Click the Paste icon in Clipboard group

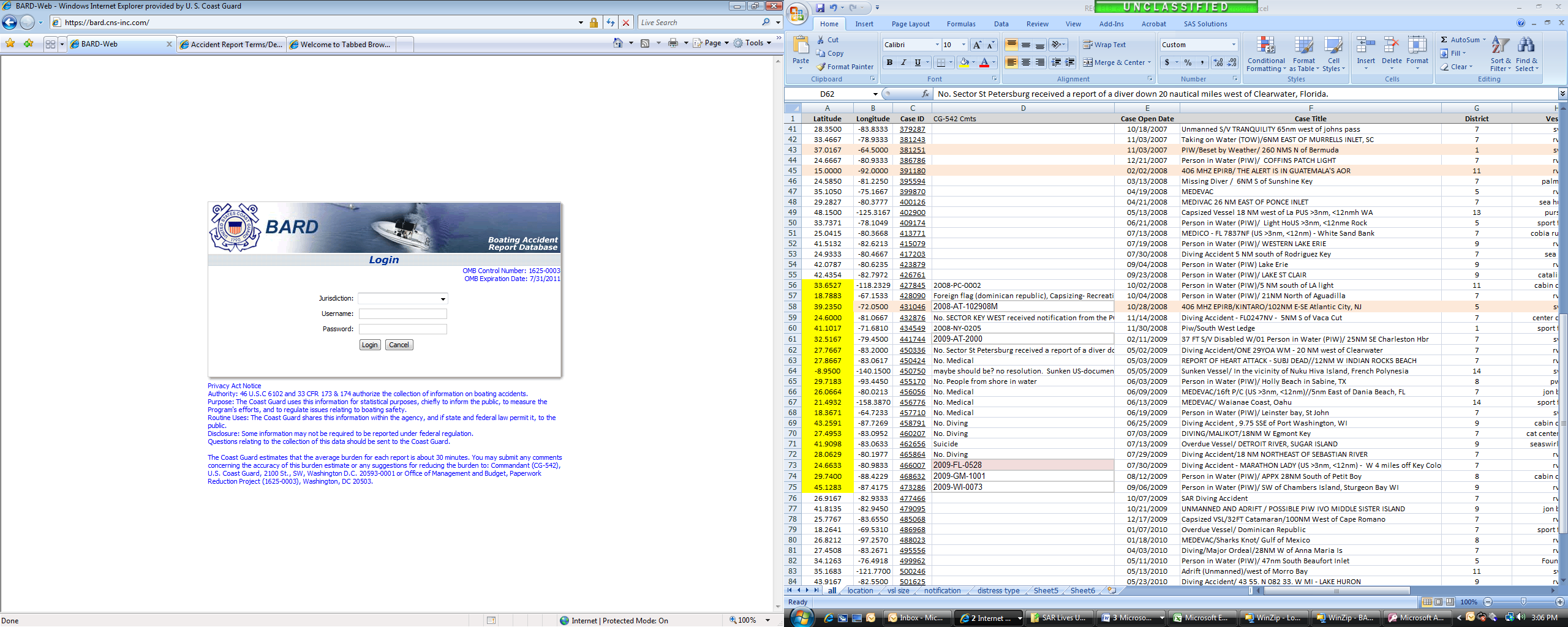pyautogui.click(x=800, y=47)
